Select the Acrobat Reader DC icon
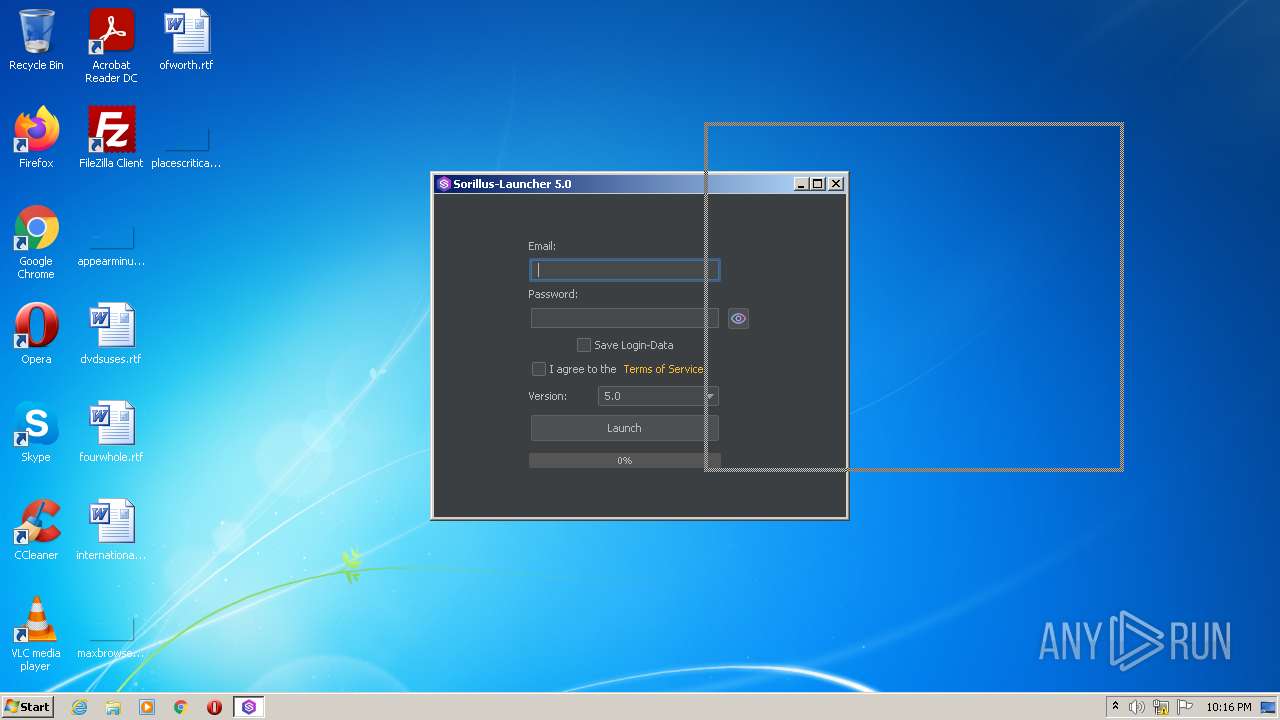The image size is (1280, 720). click(x=111, y=46)
